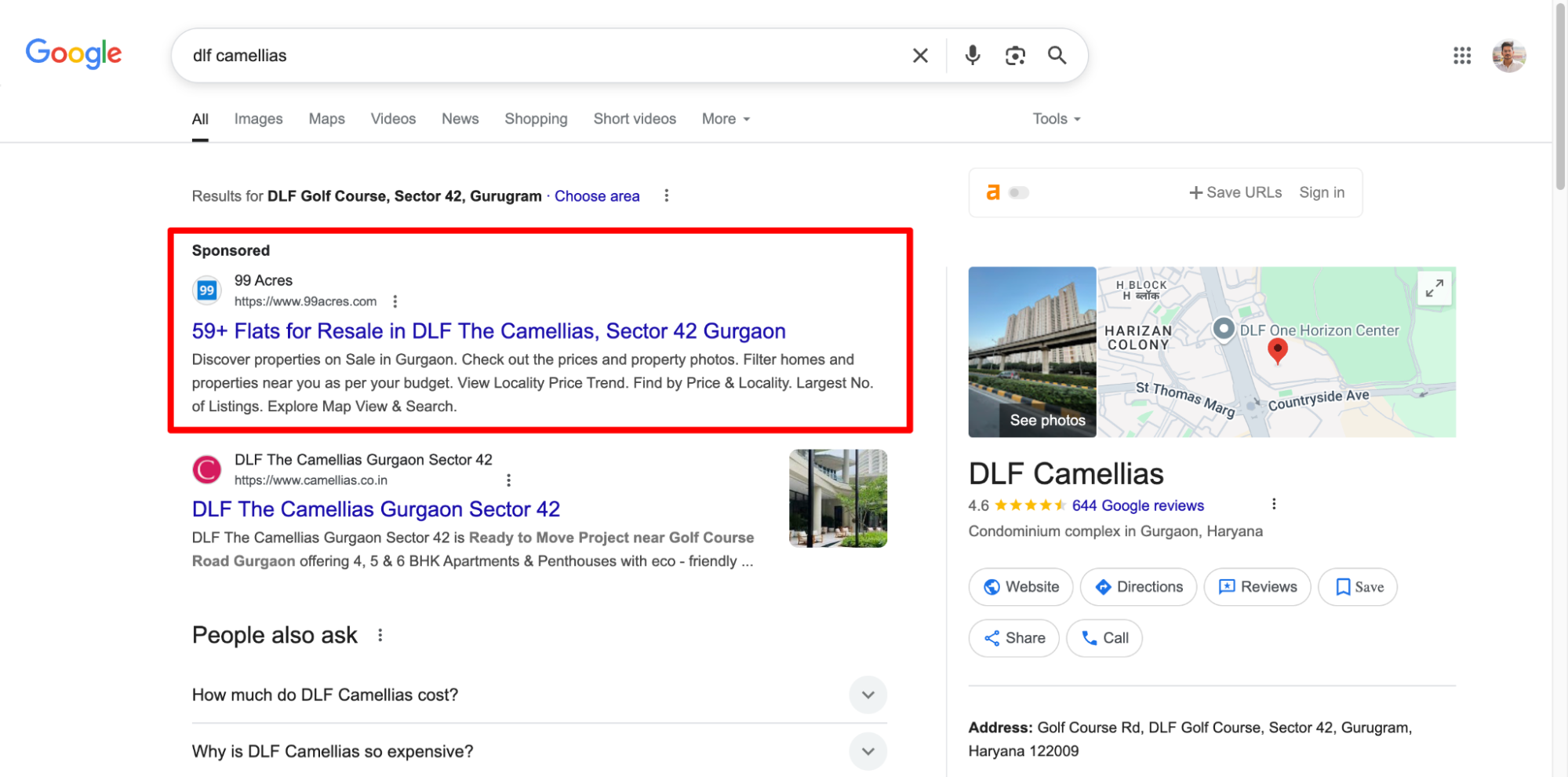This screenshot has height=777, width=1568.
Task: Switch to the Videos tab
Action: tap(393, 119)
